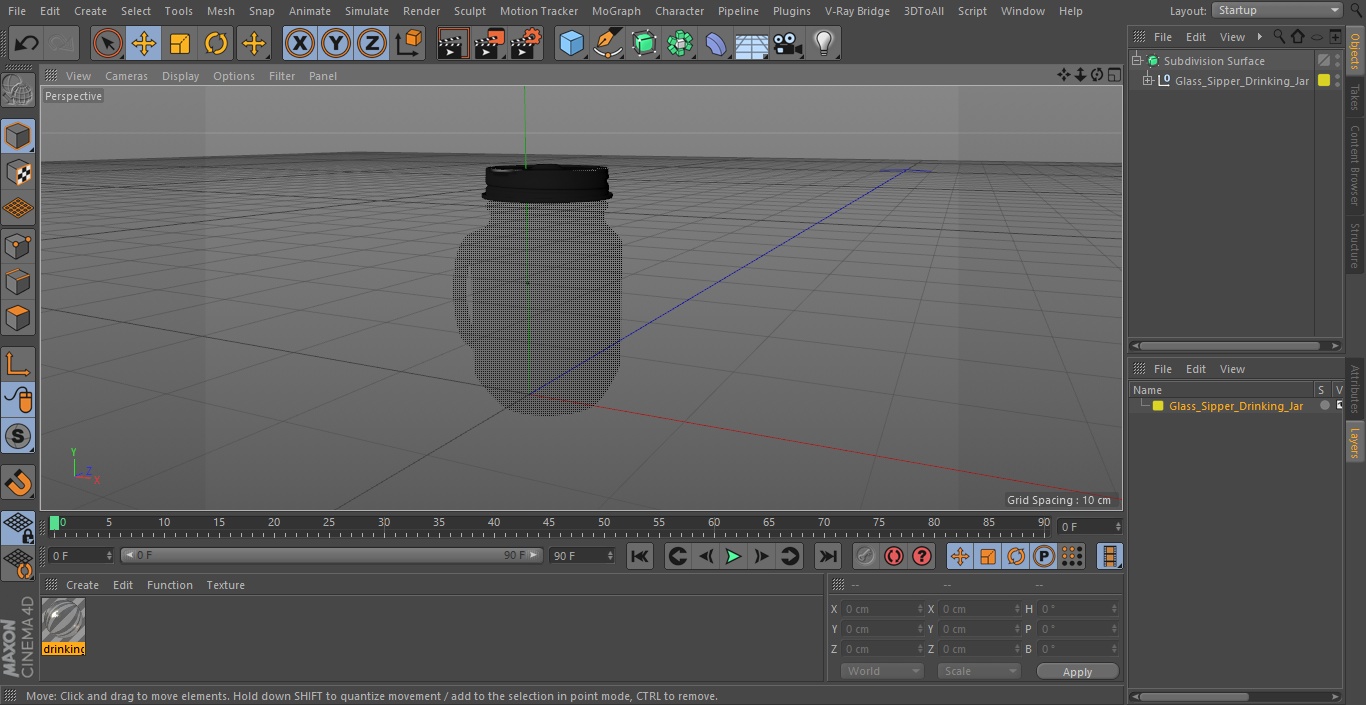The image size is (1366, 705).
Task: Open the File menu
Action: pyautogui.click(x=16, y=11)
